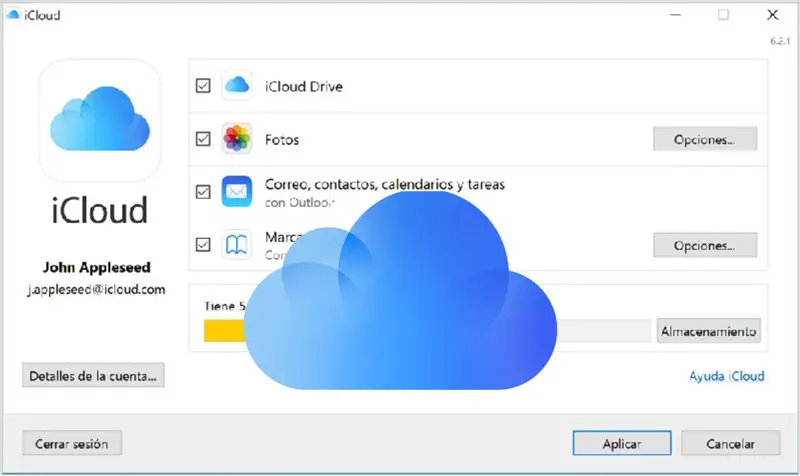Open the Ayuda iCloud link
Viewport: 800px width, 476px height.
[727, 376]
